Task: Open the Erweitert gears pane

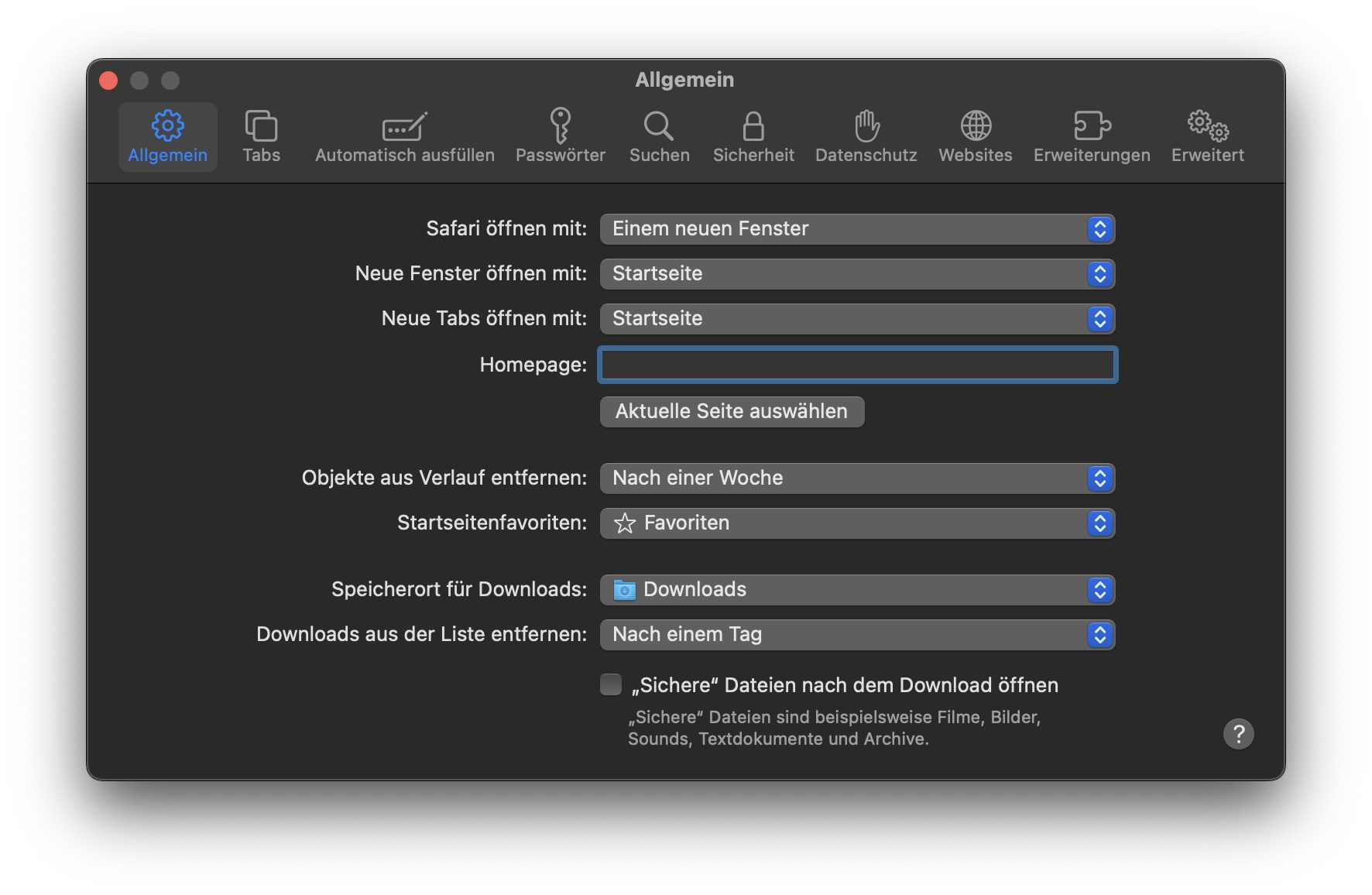Action: coord(1207,137)
